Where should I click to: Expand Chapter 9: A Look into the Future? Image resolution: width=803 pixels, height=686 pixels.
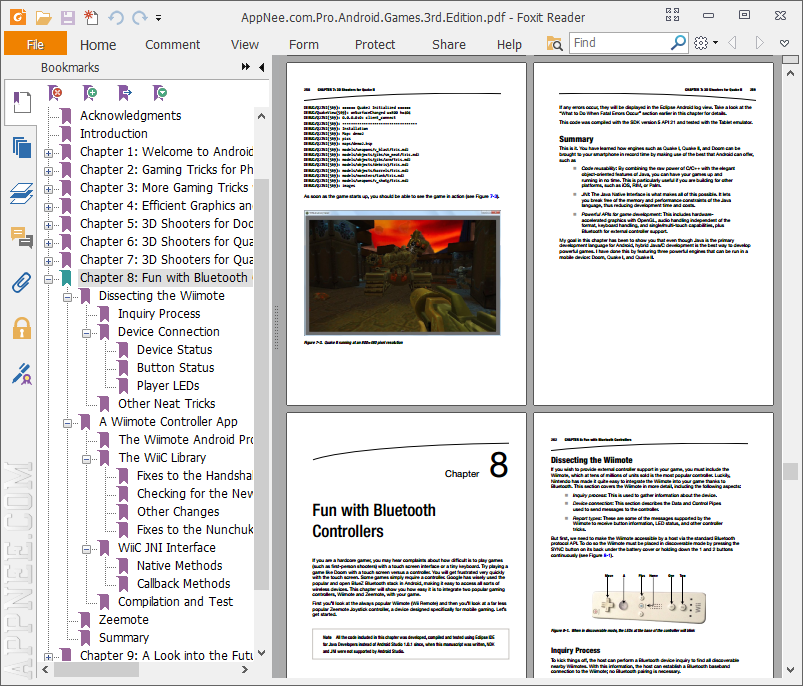48,657
